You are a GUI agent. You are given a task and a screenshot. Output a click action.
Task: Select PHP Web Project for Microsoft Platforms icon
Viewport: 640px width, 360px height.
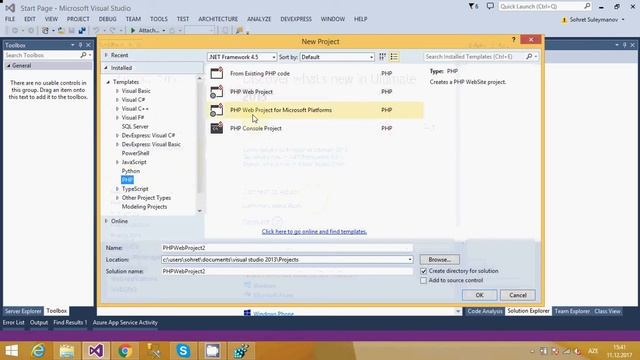[x=216, y=110]
